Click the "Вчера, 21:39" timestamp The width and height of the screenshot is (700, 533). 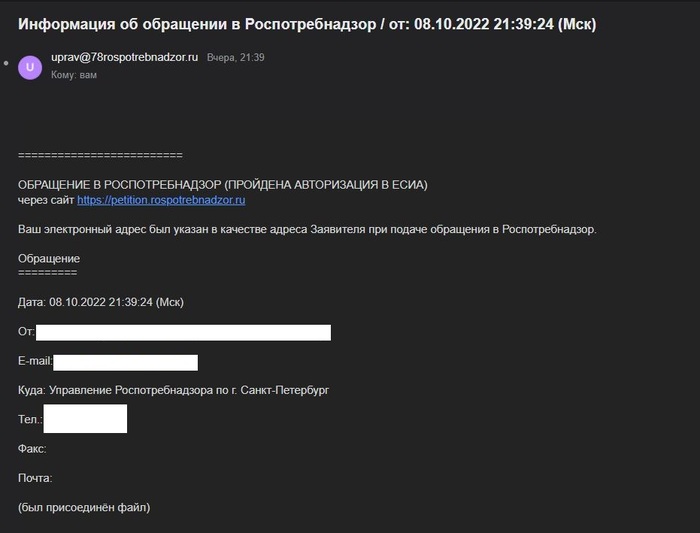pyautogui.click(x=235, y=58)
